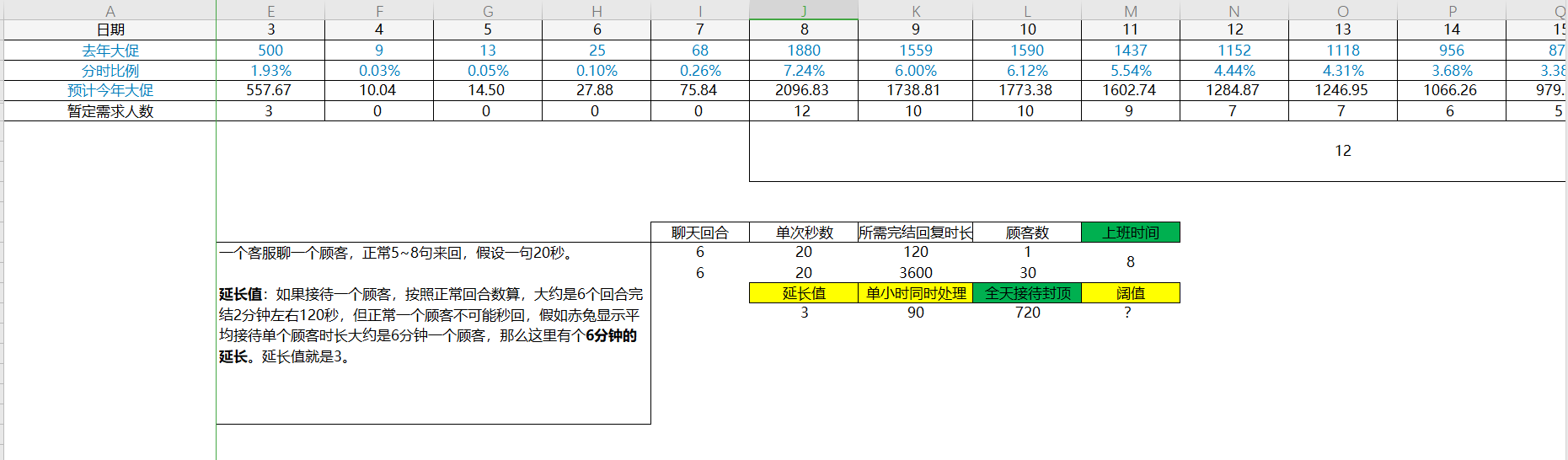Screen dimensions: 1568x460
Task: Click the 分时比例 row label
Action: (110, 71)
